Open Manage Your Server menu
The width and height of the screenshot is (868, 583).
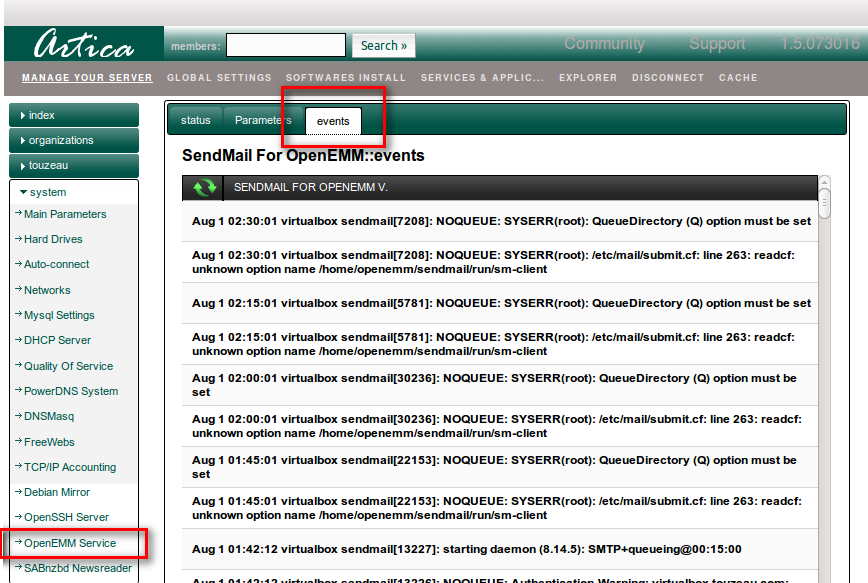point(87,78)
